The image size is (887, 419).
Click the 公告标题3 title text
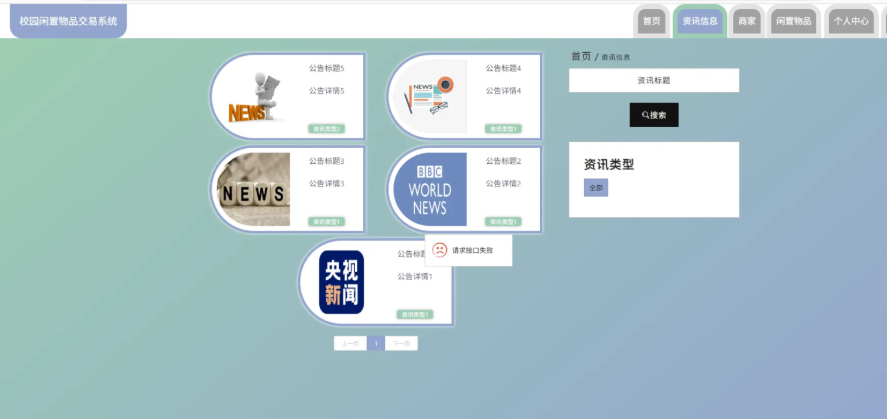[326, 161]
